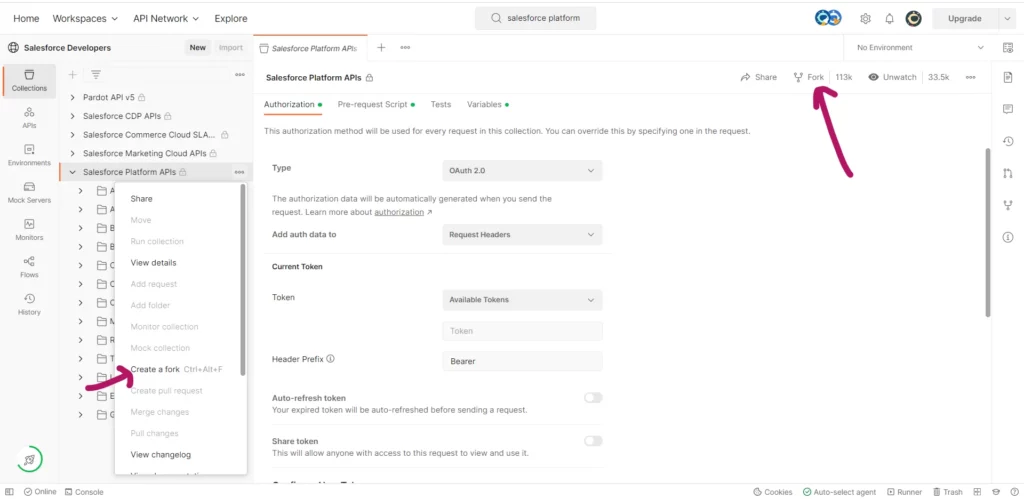
Task: Expand Pardot API v5 collection
Action: (x=72, y=97)
